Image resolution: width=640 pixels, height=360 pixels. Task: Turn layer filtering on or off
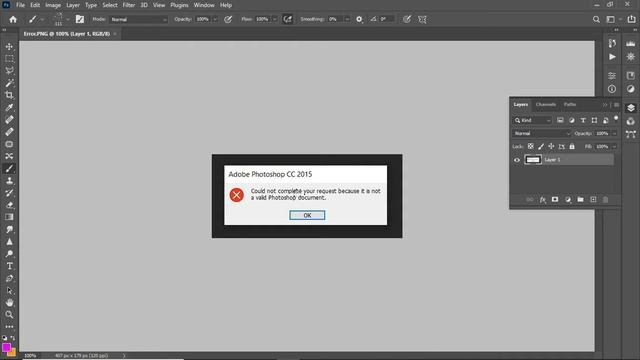click(616, 119)
